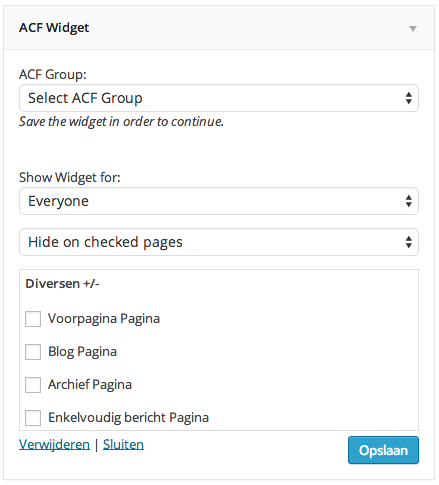The image size is (439, 485).
Task: Click the ACF Widget title heading
Action: point(54,28)
